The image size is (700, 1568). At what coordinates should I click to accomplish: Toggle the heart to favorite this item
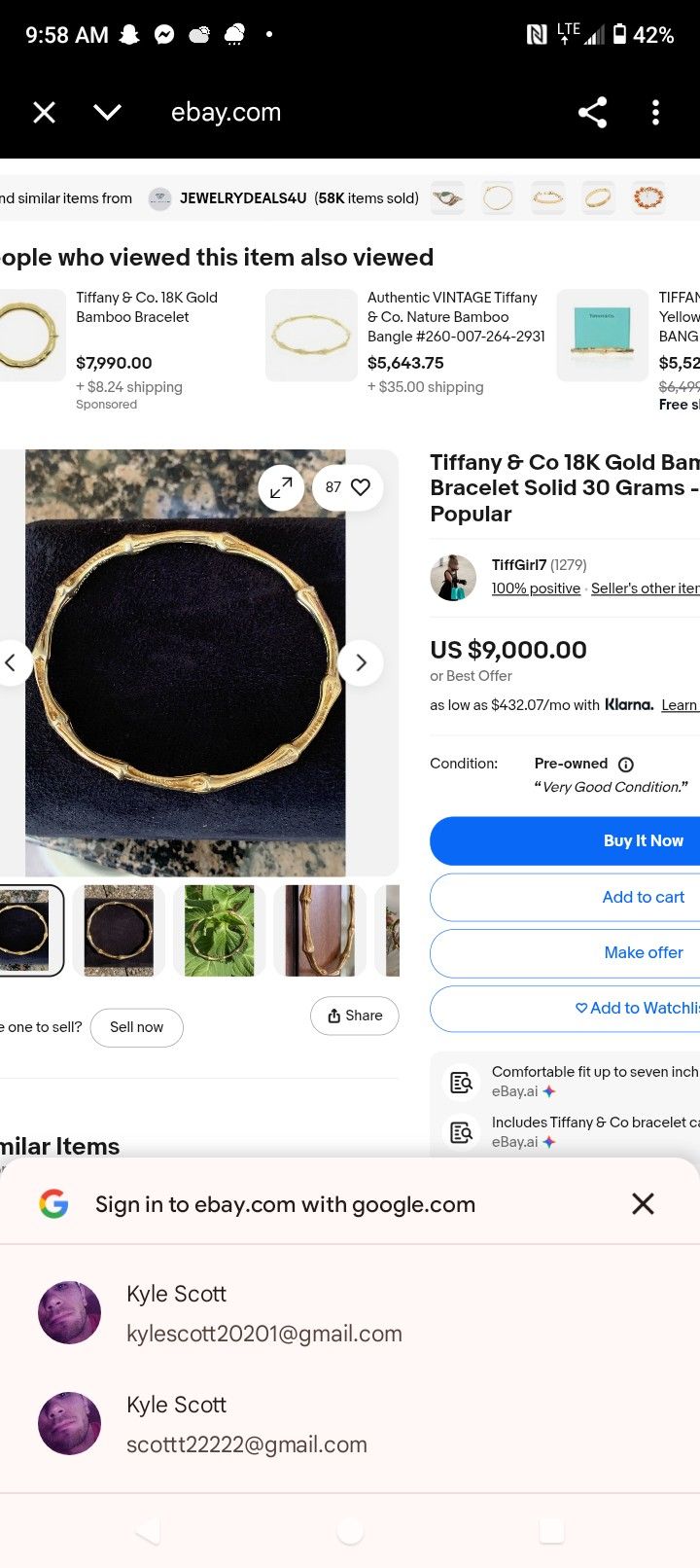pos(361,487)
